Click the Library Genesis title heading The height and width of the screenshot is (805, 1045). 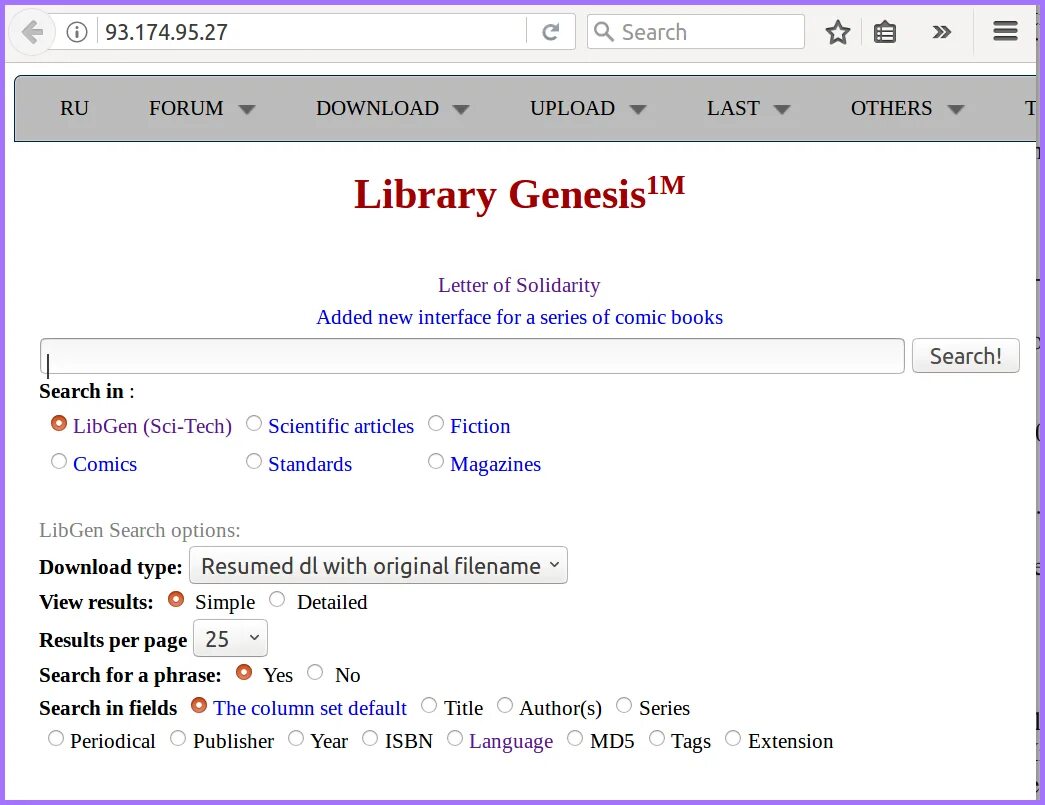pyautogui.click(x=519, y=194)
